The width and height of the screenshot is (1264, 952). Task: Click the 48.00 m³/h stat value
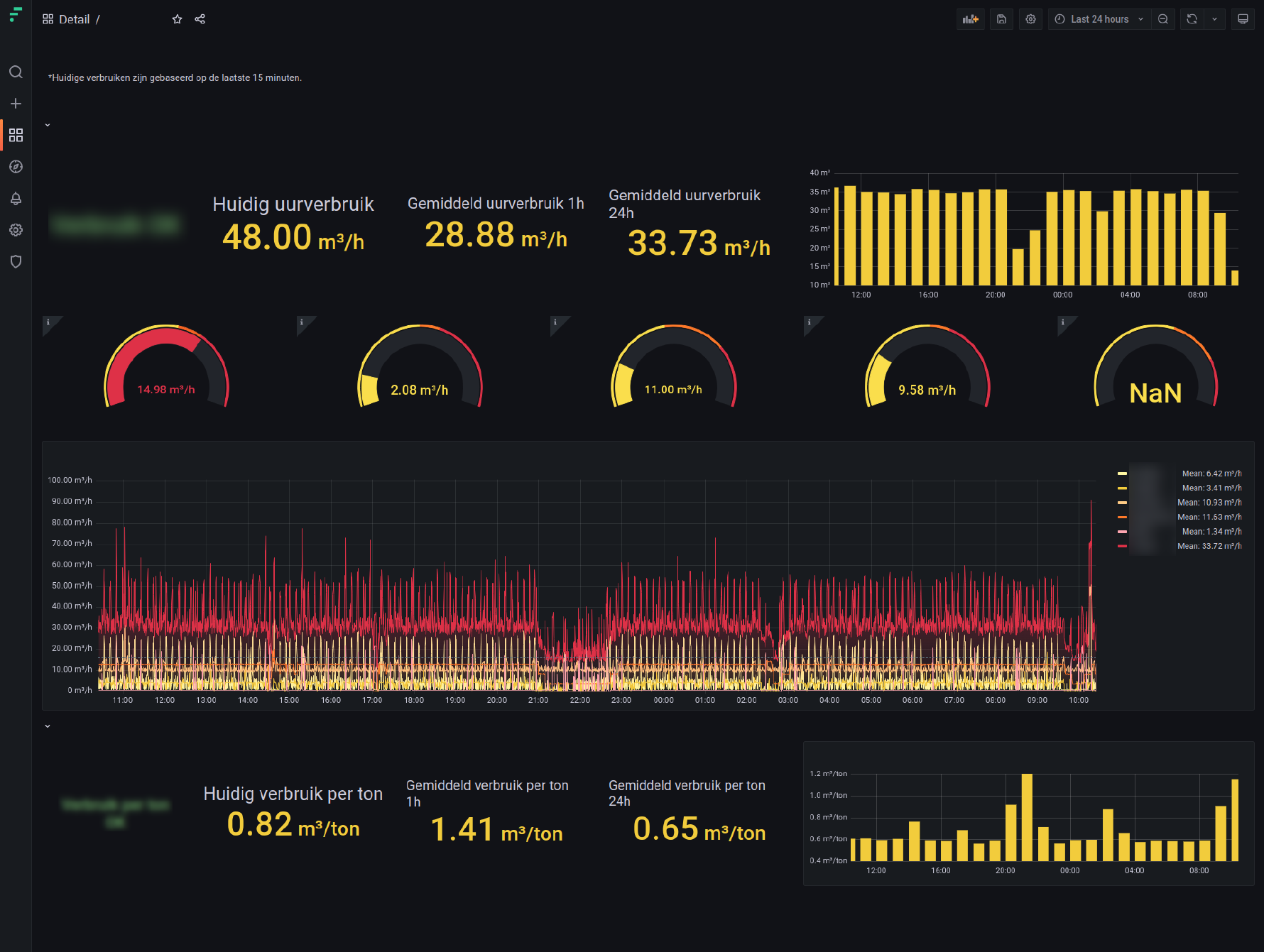click(x=293, y=238)
